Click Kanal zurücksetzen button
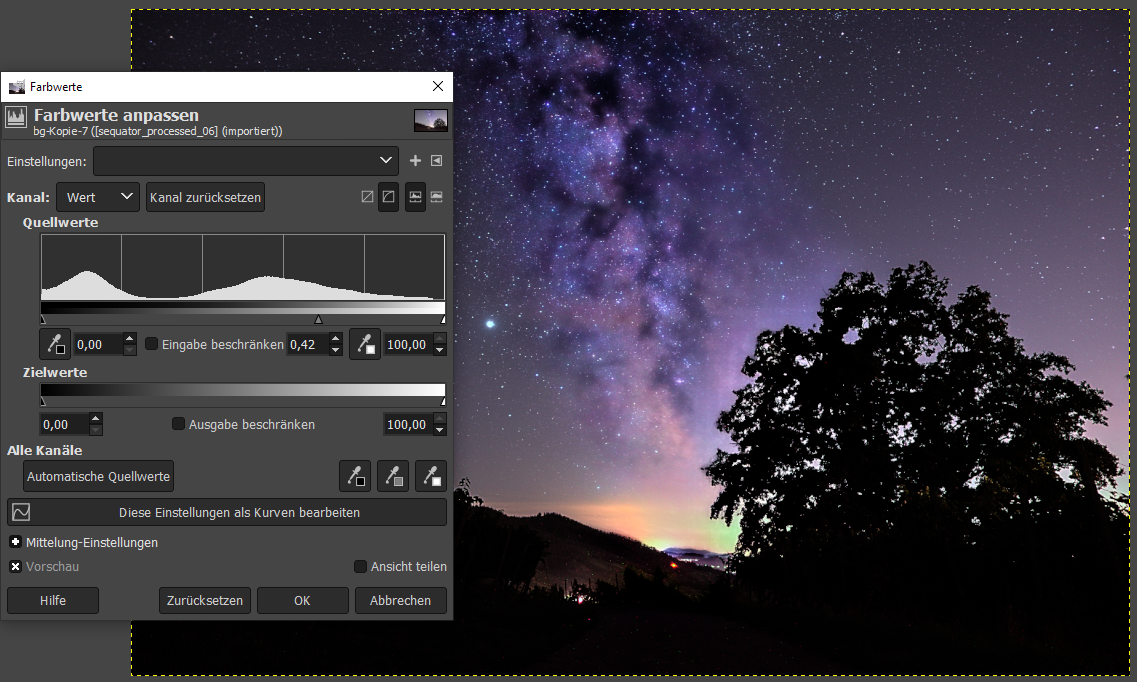The image size is (1137, 682). [205, 197]
